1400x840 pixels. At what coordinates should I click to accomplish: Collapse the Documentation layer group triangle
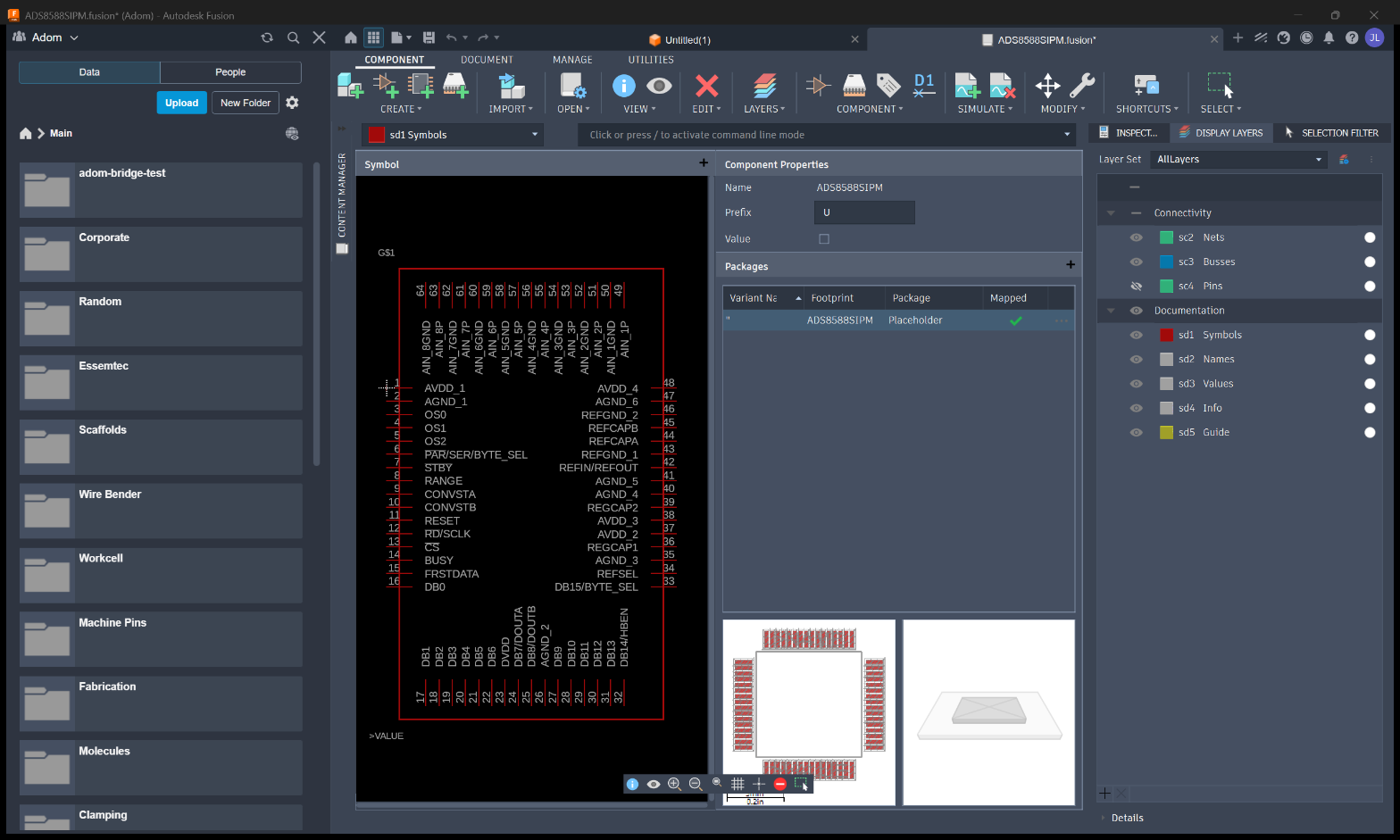point(1111,311)
